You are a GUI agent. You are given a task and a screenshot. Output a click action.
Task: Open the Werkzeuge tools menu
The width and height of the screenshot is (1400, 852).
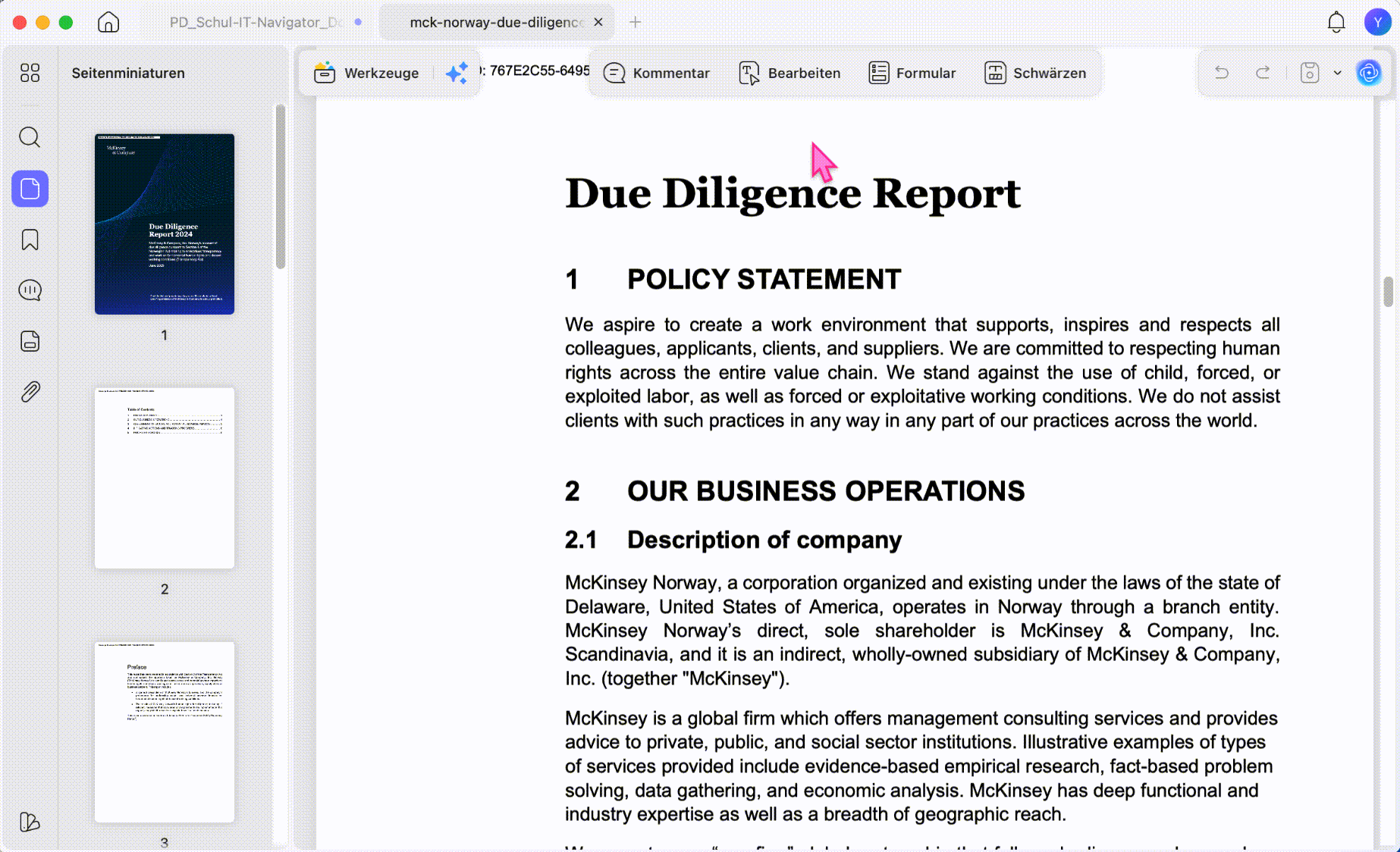(x=366, y=73)
